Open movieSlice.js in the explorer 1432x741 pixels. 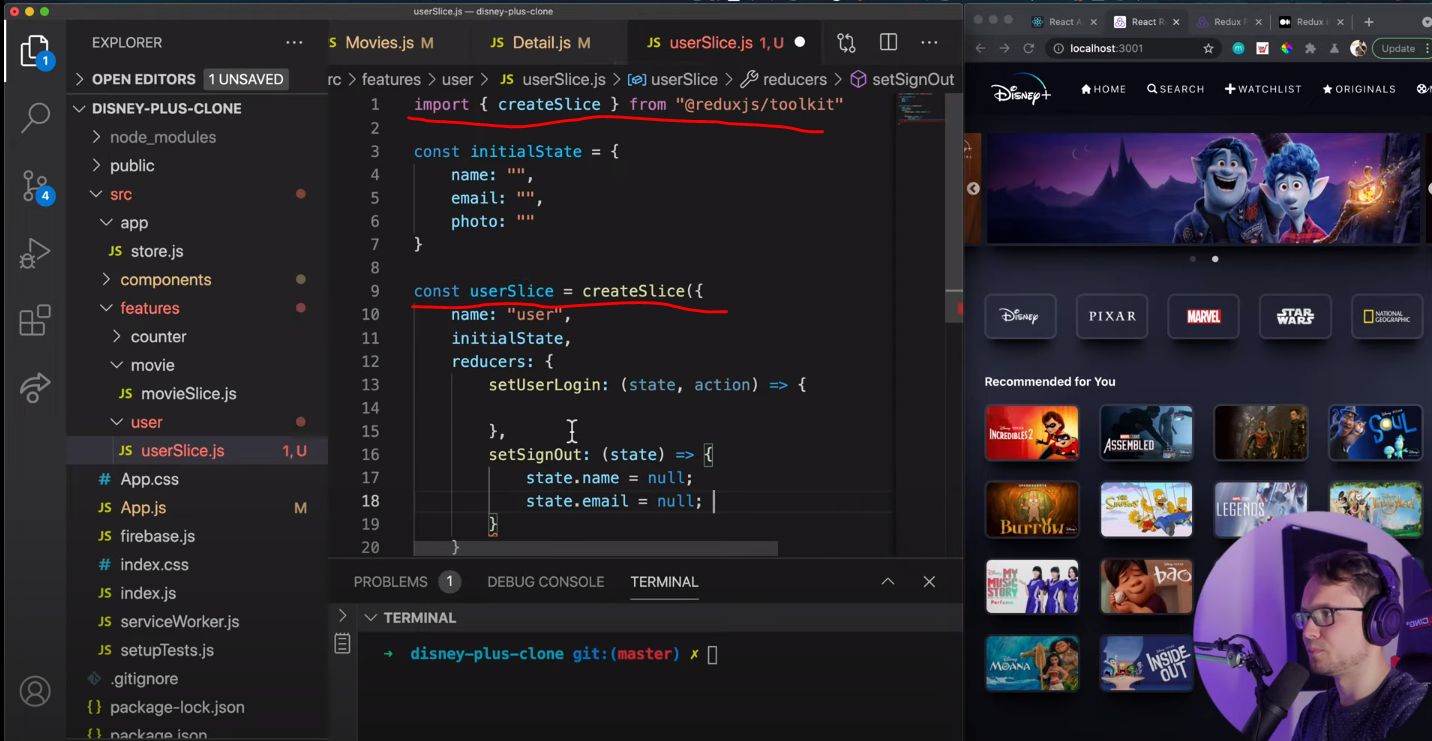tap(188, 394)
